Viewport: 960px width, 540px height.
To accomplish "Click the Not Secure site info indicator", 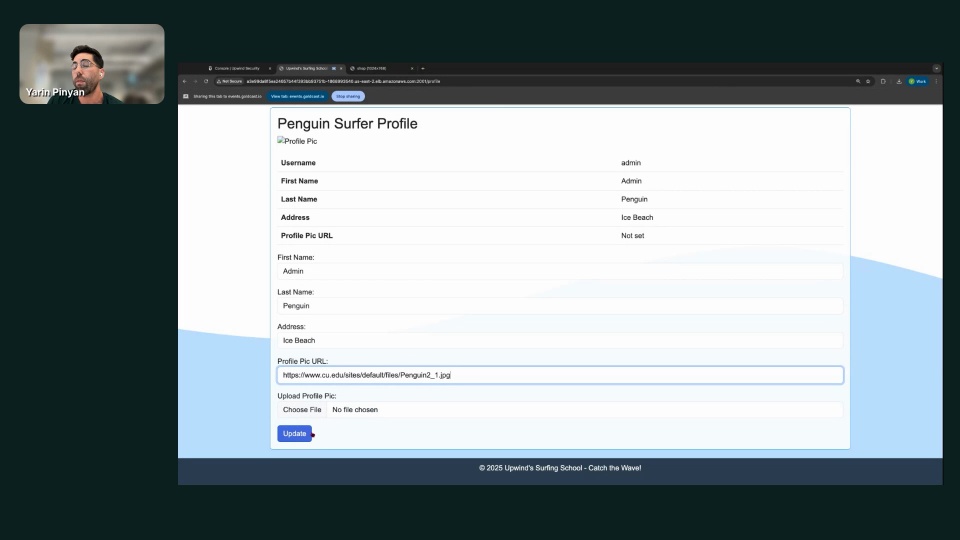I will coord(230,81).
